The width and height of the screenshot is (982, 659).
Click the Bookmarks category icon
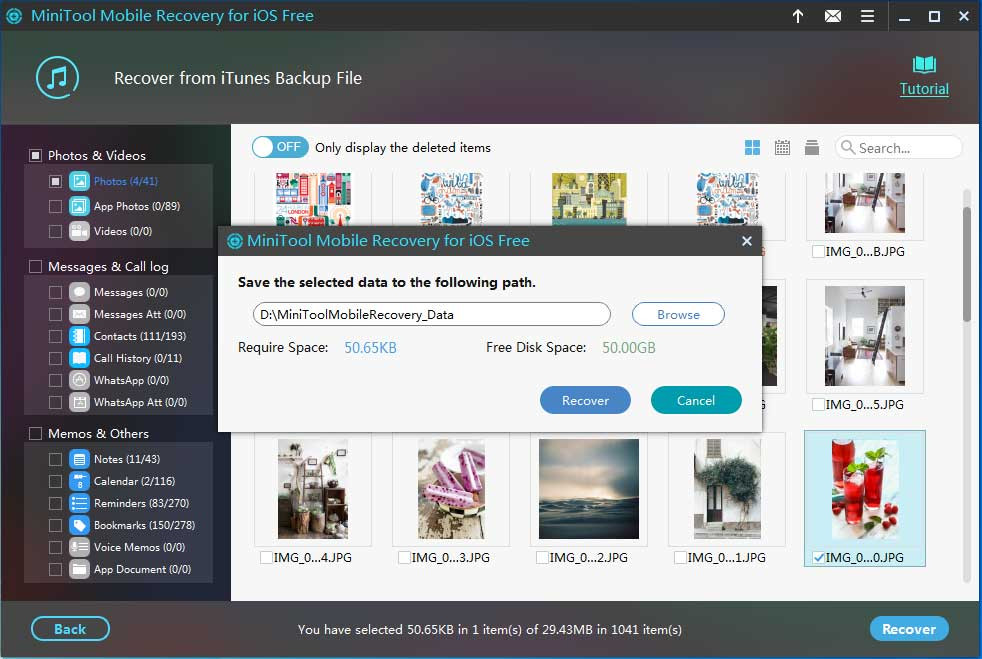pyautogui.click(x=79, y=525)
